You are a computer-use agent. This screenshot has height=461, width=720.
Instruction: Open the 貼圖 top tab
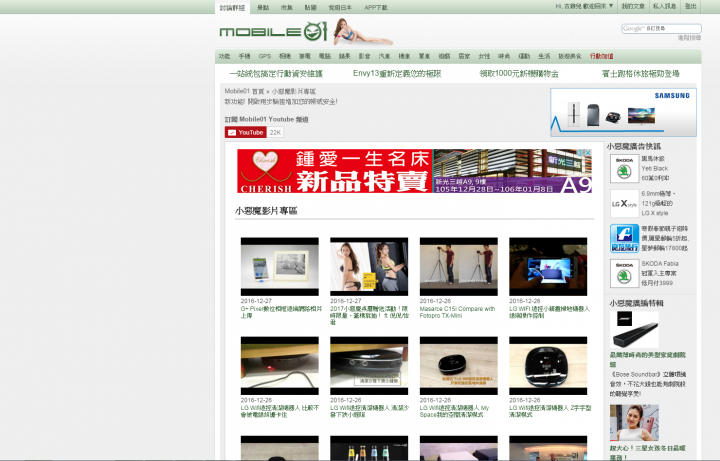click(310, 7)
